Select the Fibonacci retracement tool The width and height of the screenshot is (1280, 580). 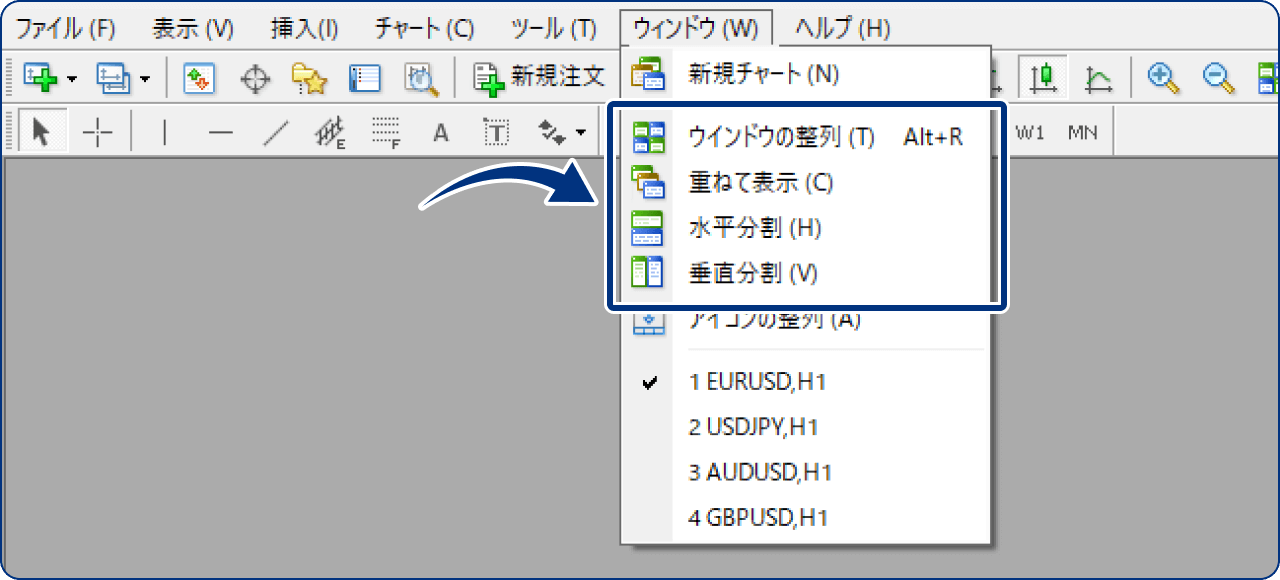tap(386, 132)
